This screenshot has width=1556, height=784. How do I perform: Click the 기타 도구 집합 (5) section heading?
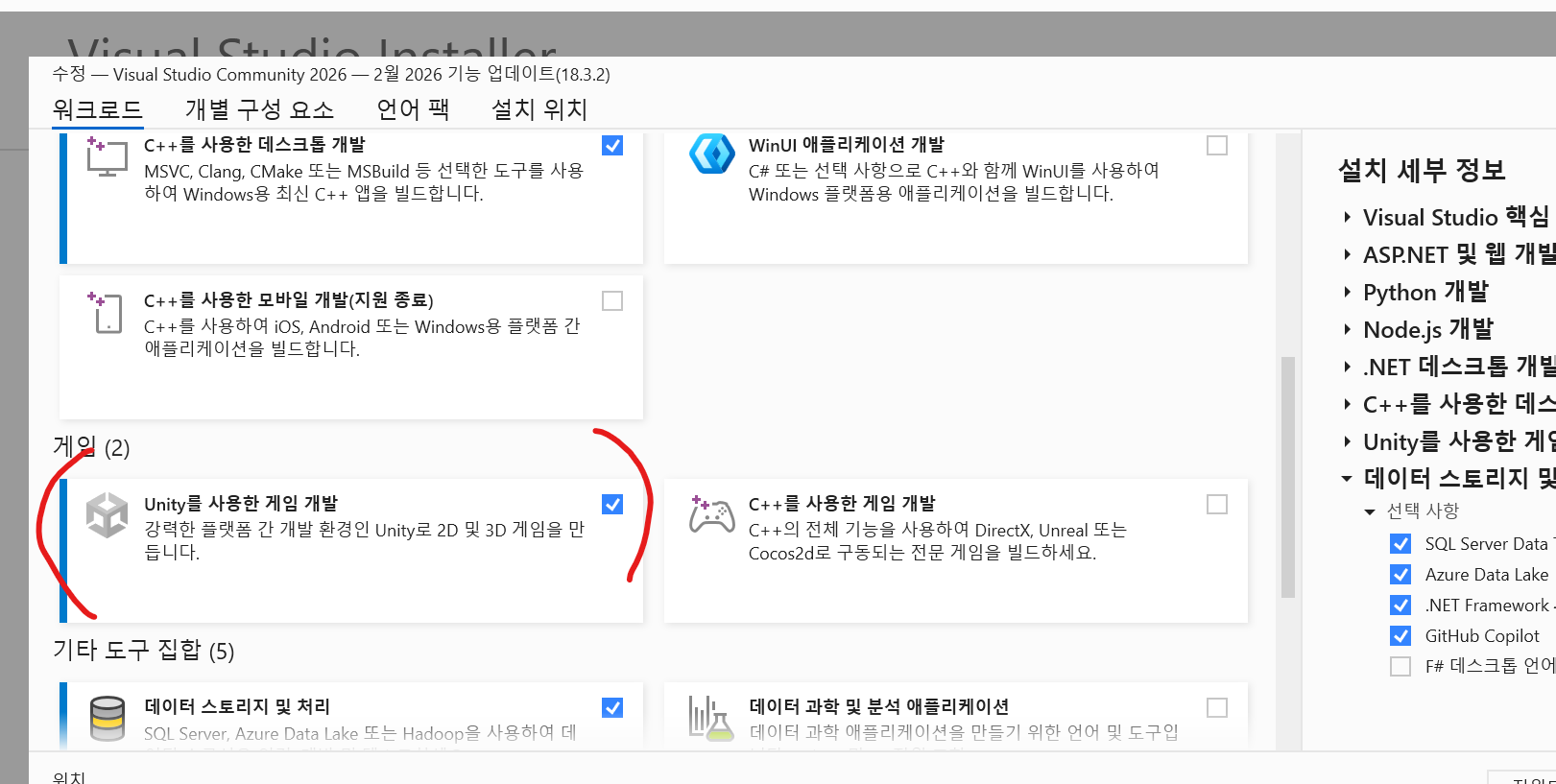(x=144, y=651)
